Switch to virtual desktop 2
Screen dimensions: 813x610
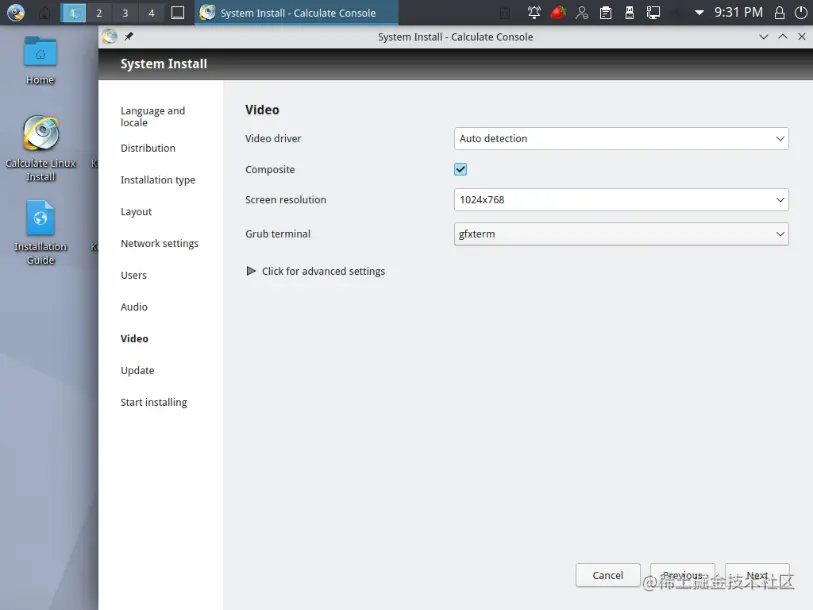click(99, 12)
